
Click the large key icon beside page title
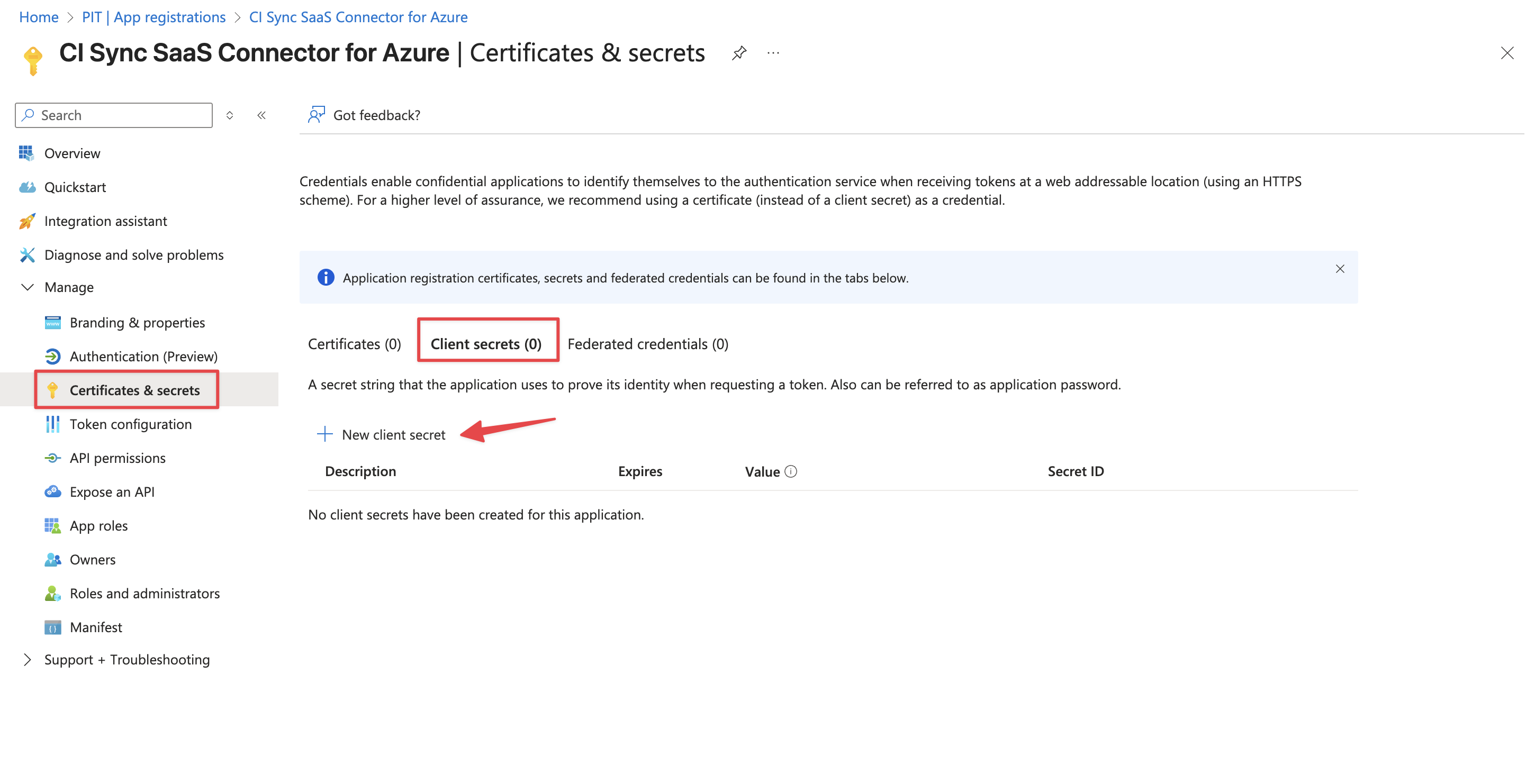pyautogui.click(x=33, y=61)
